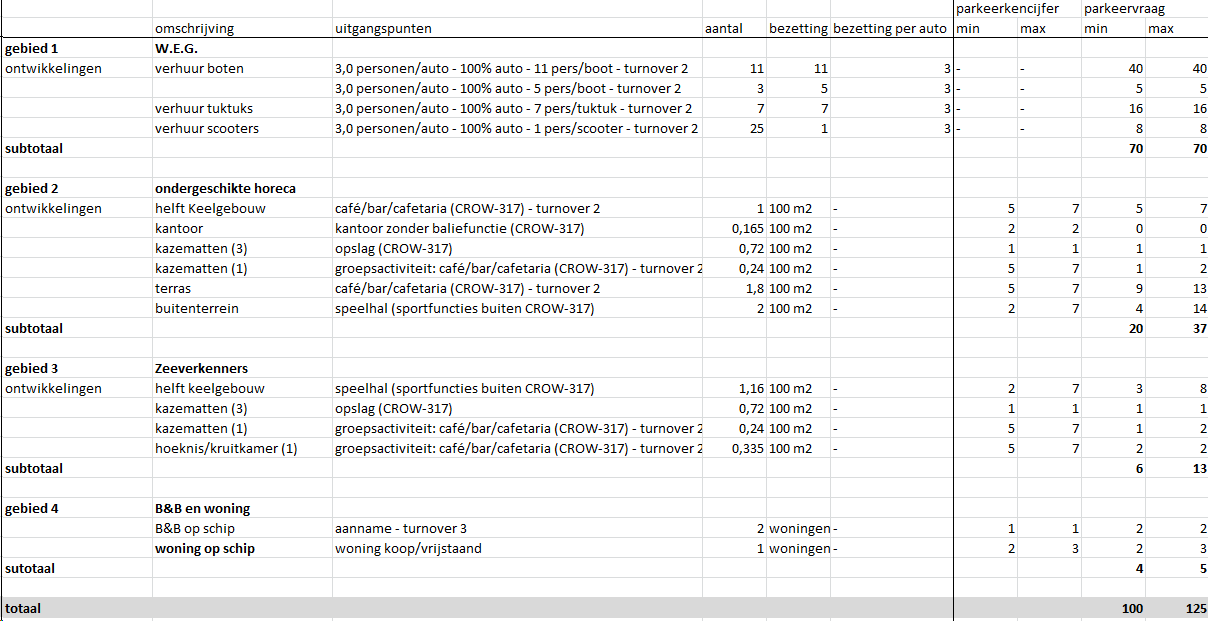Click the aantal value '1,8' for terras
Screen dimensions: 1208x621
point(754,288)
